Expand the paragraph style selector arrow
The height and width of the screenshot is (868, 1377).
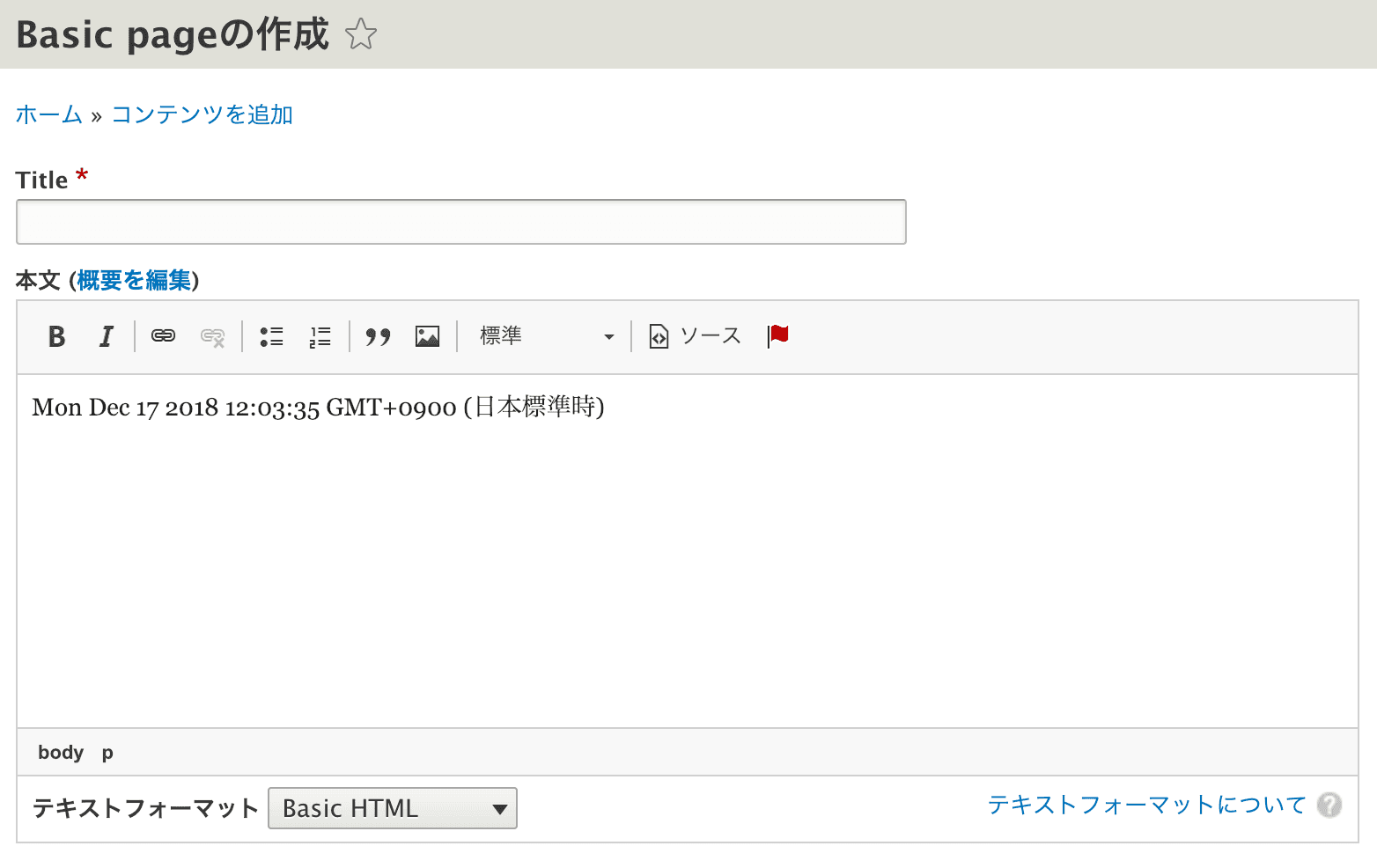(x=609, y=336)
